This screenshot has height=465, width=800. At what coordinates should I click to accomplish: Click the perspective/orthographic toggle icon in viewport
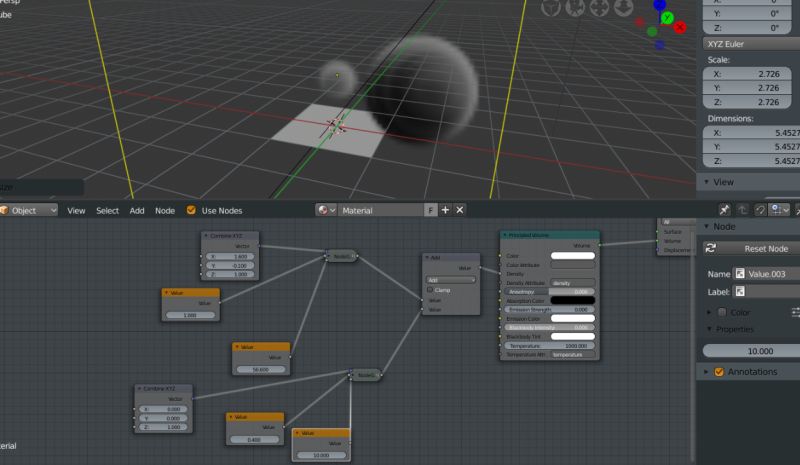coord(551,7)
